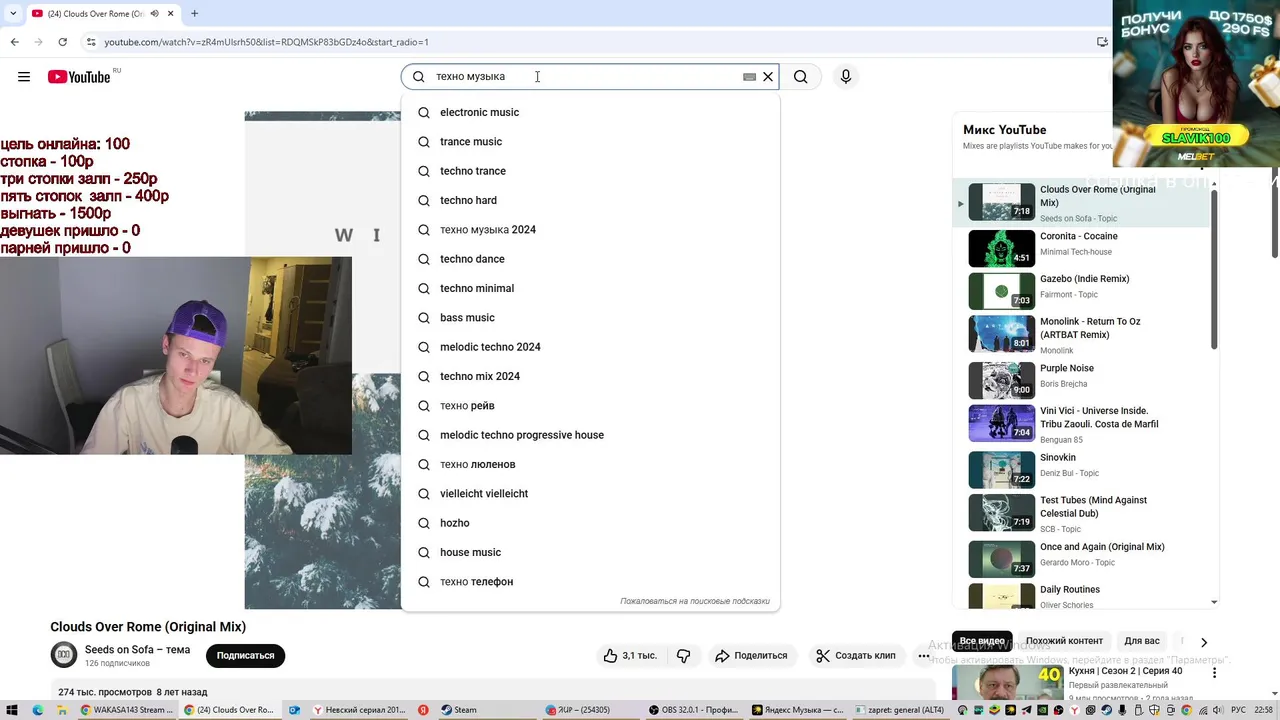Start voice search with the microphone icon

pyautogui.click(x=846, y=77)
